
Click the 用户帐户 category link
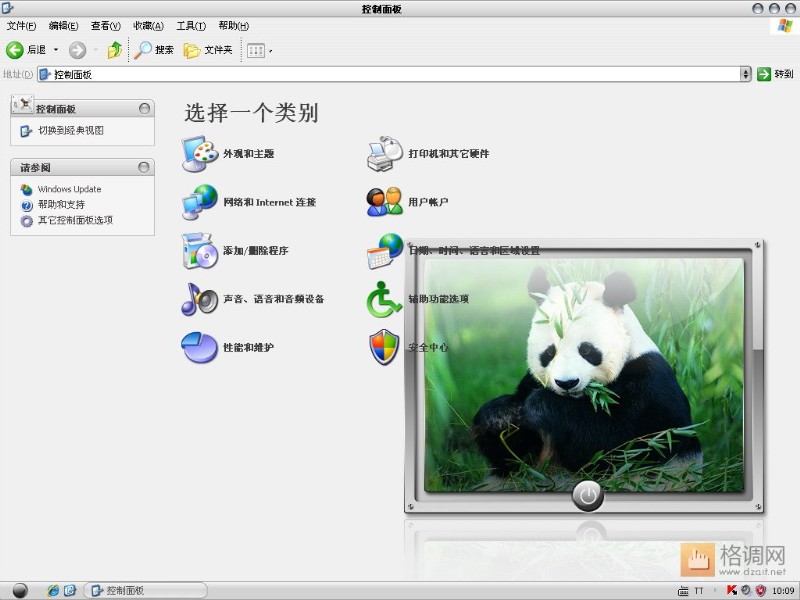pyautogui.click(x=428, y=202)
